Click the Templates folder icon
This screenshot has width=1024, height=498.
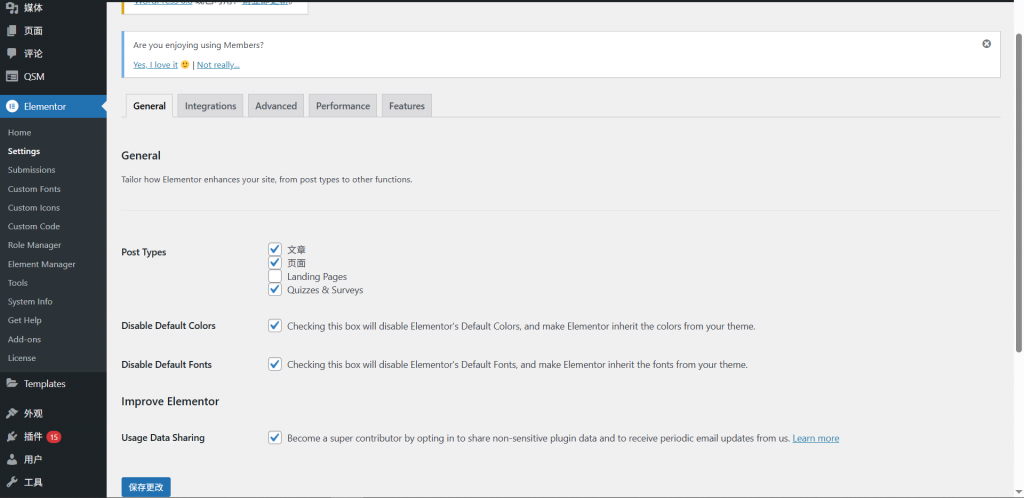12,384
